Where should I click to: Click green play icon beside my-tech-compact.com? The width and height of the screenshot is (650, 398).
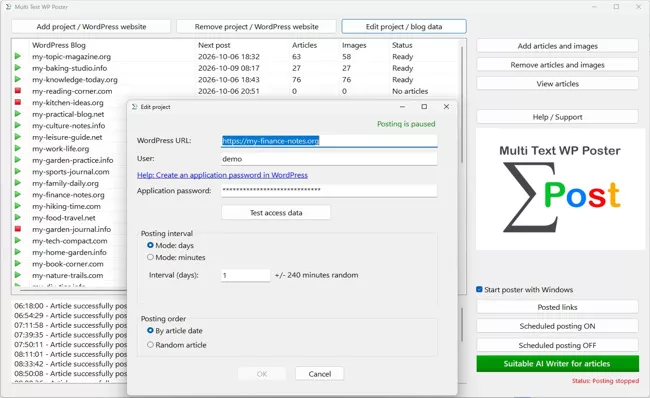17,240
